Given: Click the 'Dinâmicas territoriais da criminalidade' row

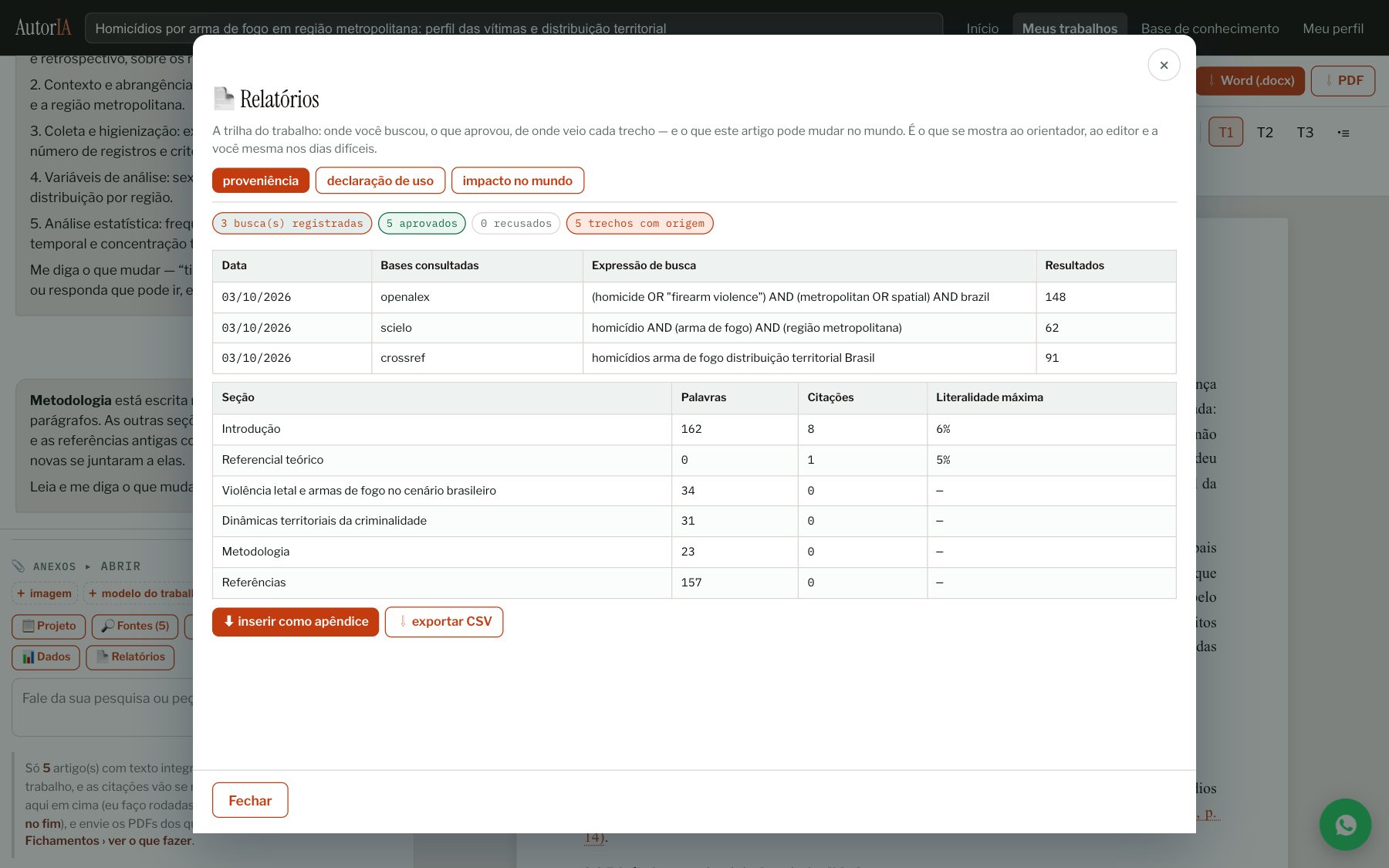Looking at the screenshot, I should pyautogui.click(x=694, y=521).
